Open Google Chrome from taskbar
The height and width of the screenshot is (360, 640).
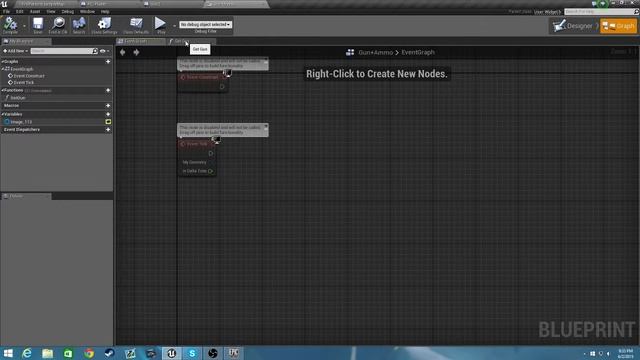click(x=89, y=353)
